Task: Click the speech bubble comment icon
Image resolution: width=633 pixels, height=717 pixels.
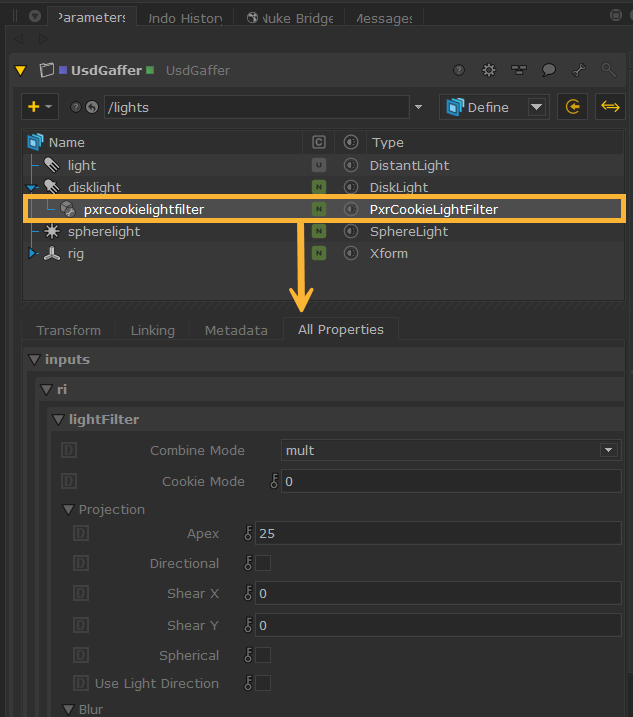Action: point(548,70)
